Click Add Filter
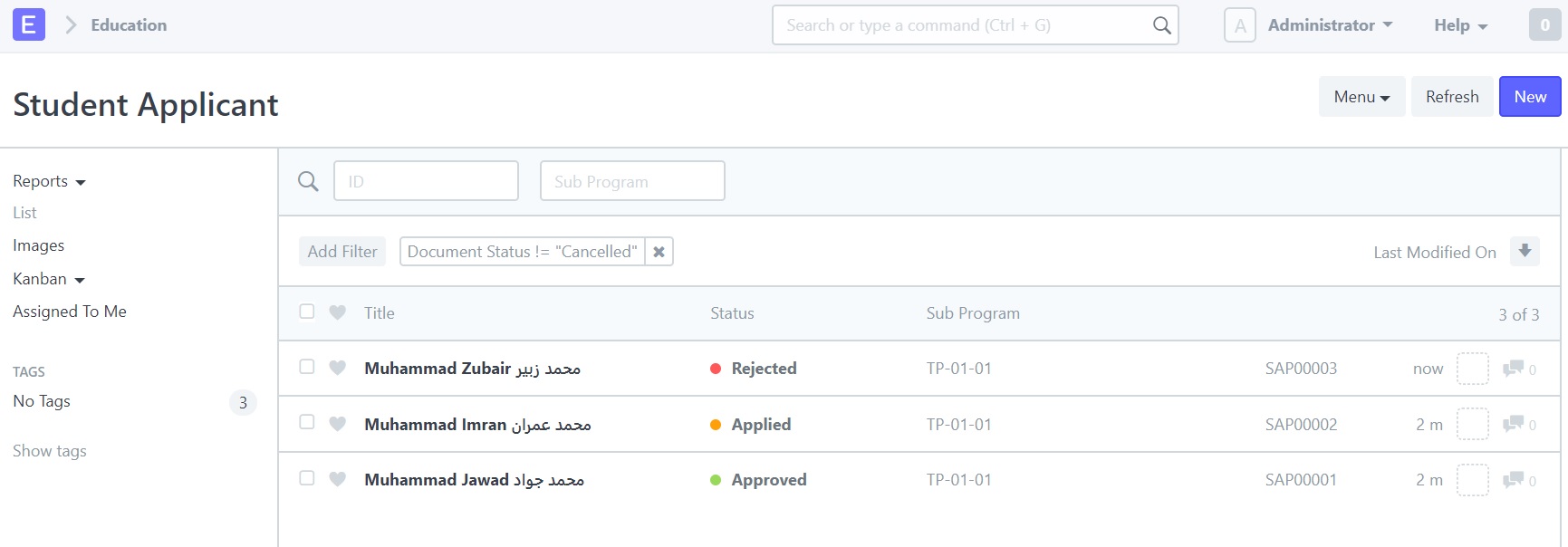Image resolution: width=1568 pixels, height=547 pixels. (x=341, y=251)
